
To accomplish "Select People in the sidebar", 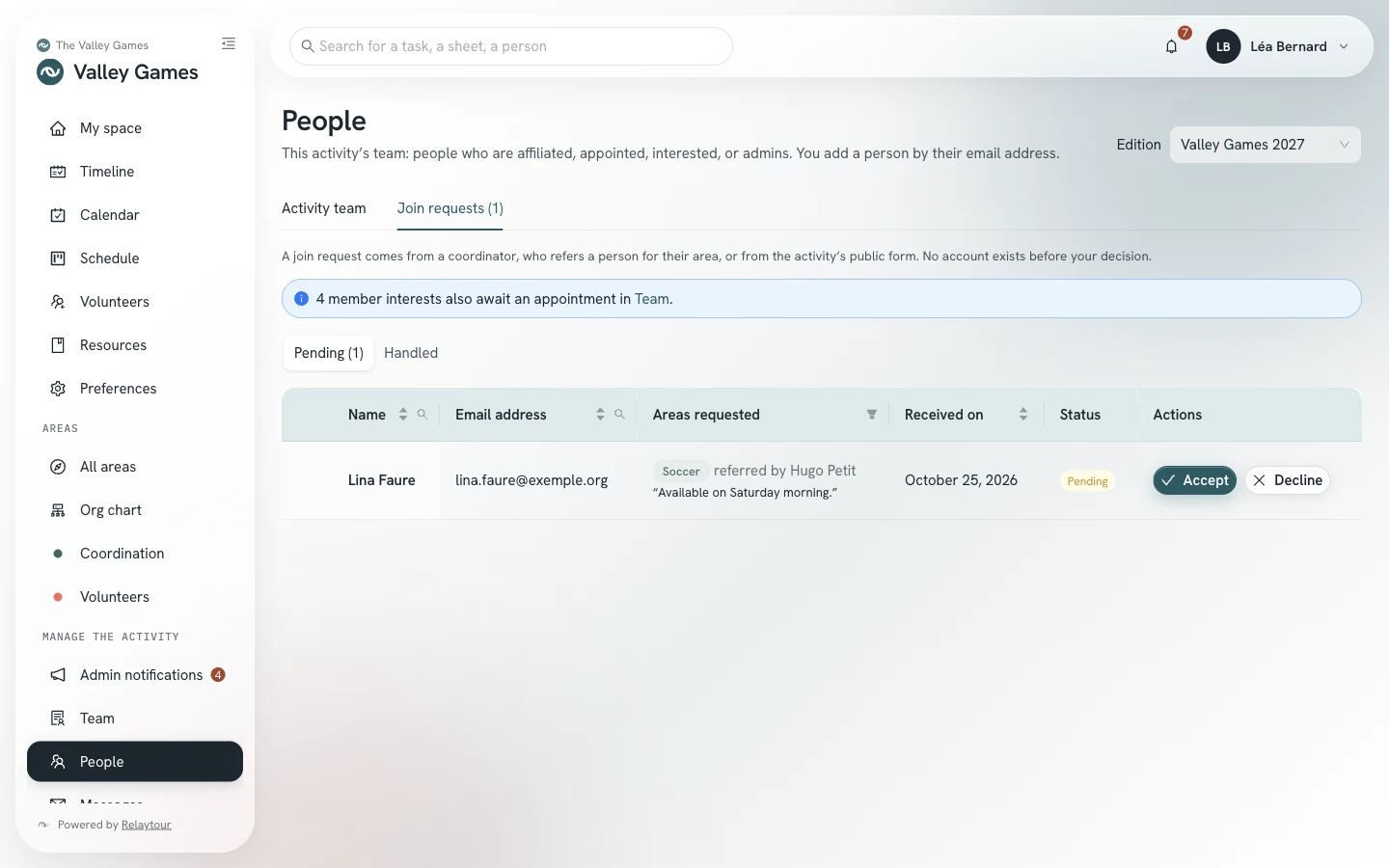I will [135, 762].
